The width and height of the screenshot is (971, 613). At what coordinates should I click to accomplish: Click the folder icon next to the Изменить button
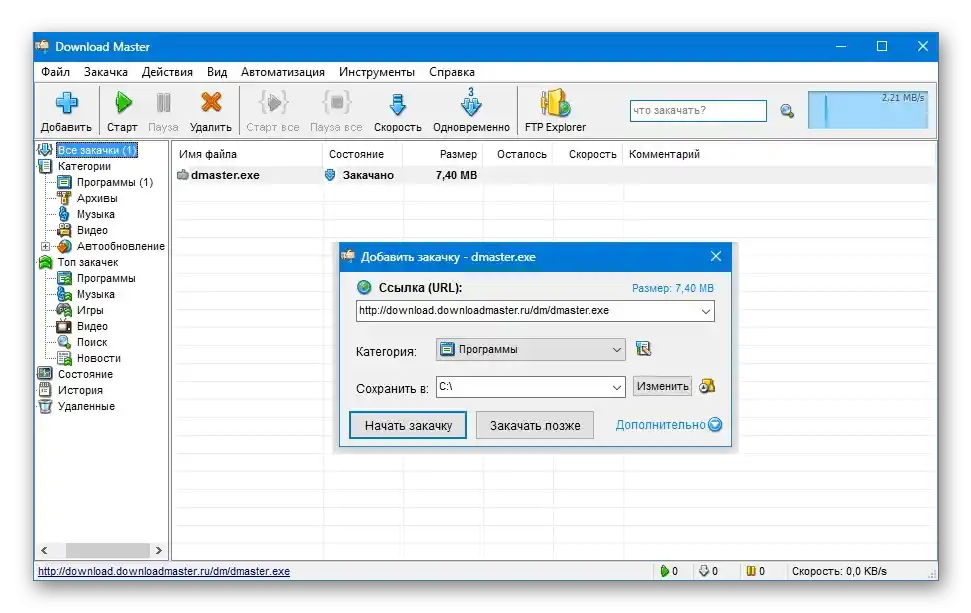click(707, 386)
